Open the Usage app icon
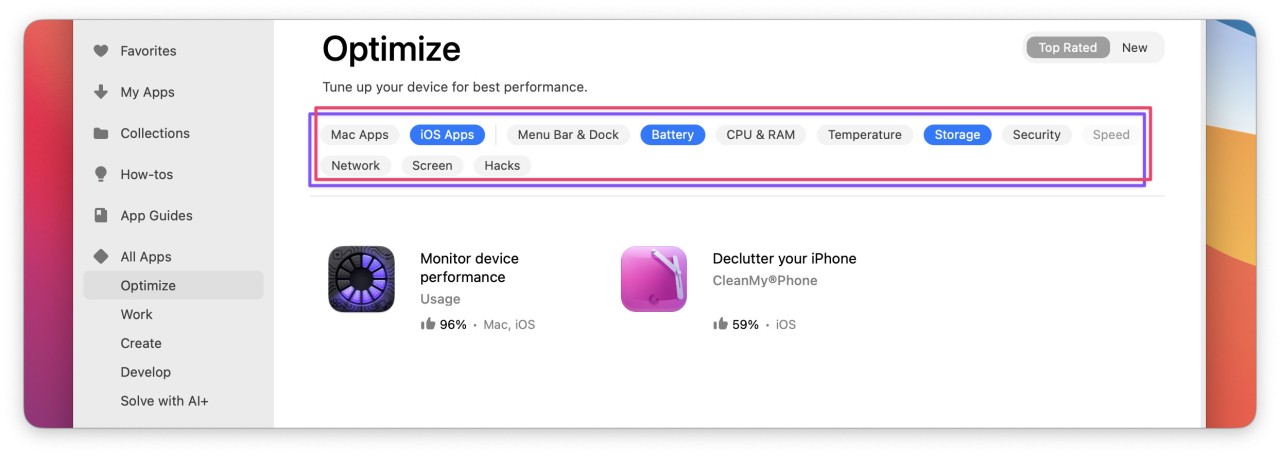Screen dimensions: 1280x456 (x=361, y=279)
